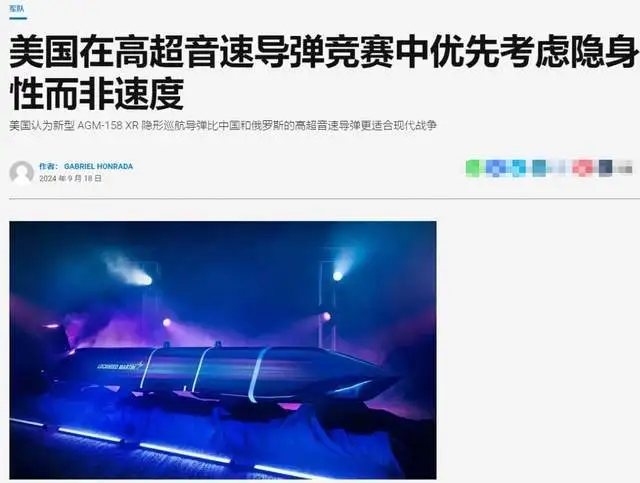Share using the teal square icon
Image resolution: width=640 pixels, height=483 pixels.
tap(539, 168)
